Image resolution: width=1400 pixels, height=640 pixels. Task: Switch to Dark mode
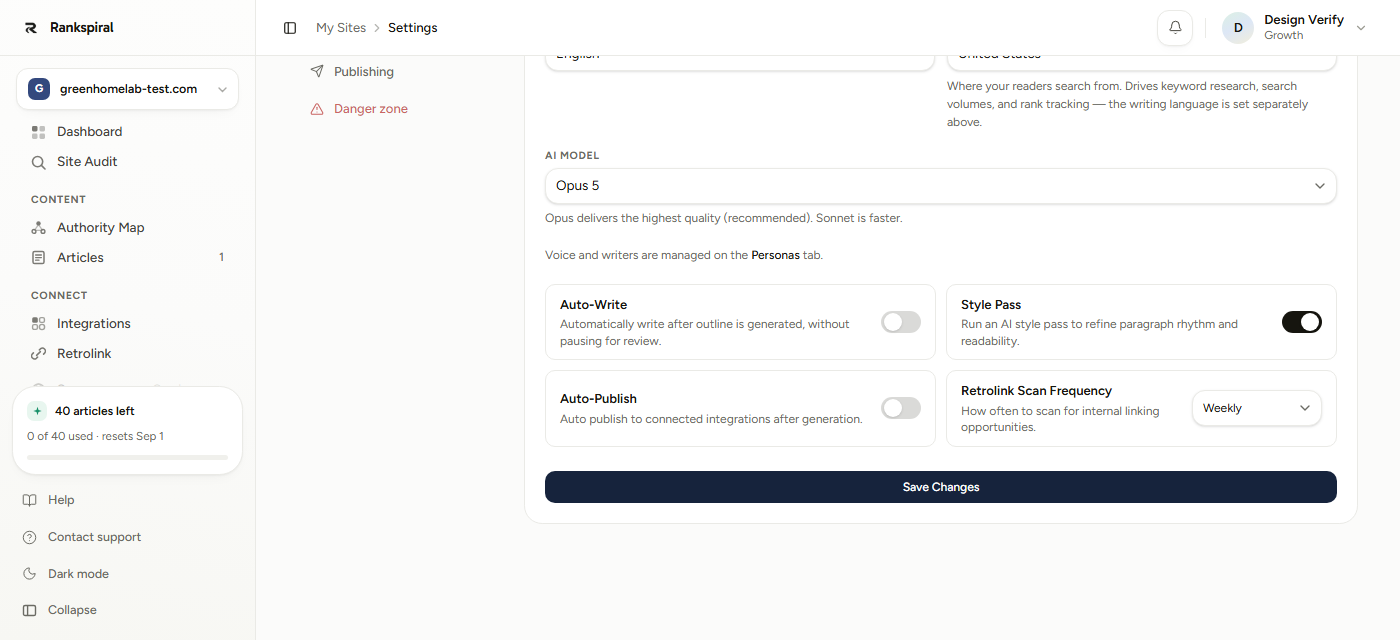tap(78, 574)
